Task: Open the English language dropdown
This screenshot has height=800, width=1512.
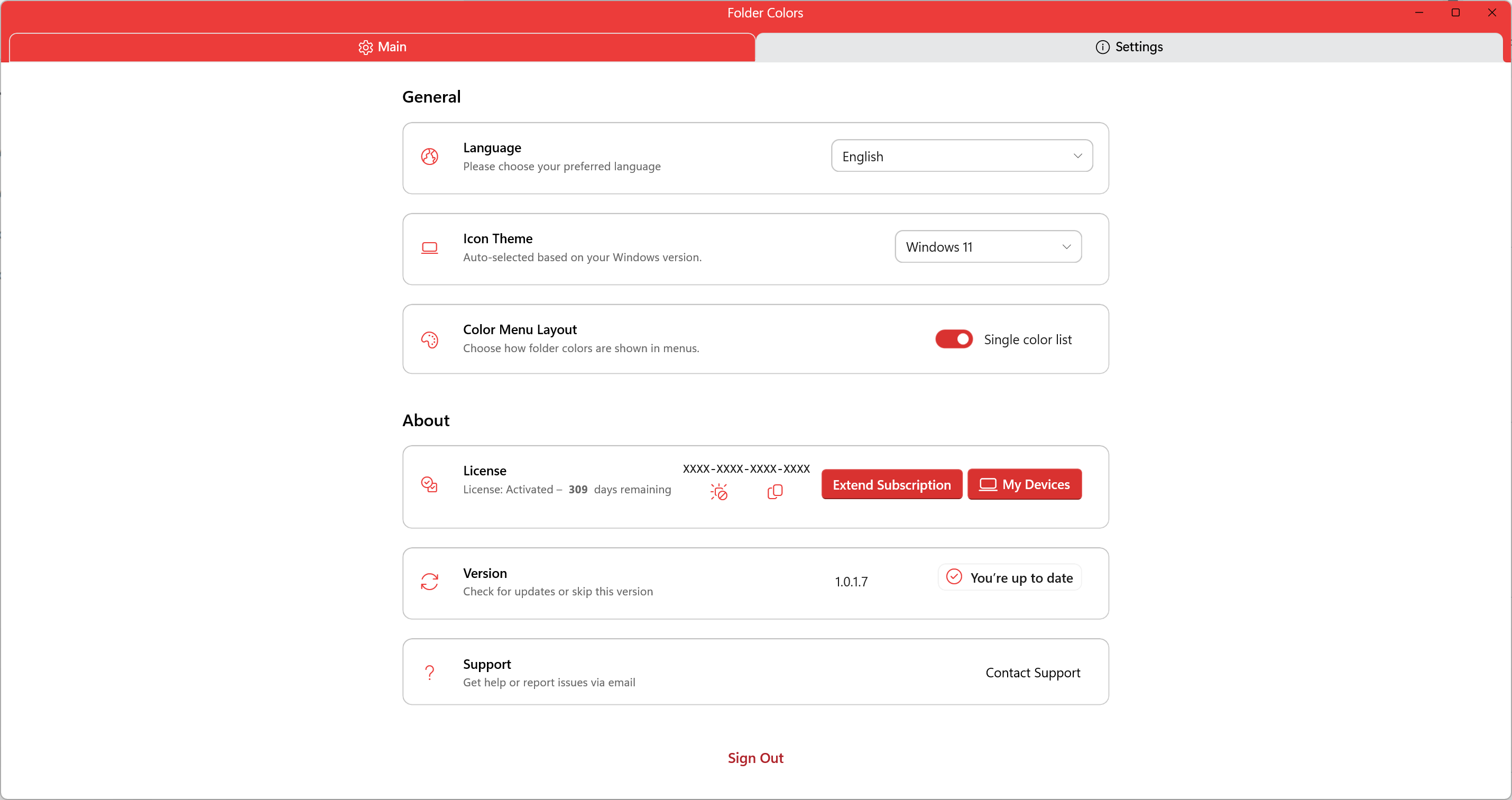Action: pyautogui.click(x=961, y=156)
